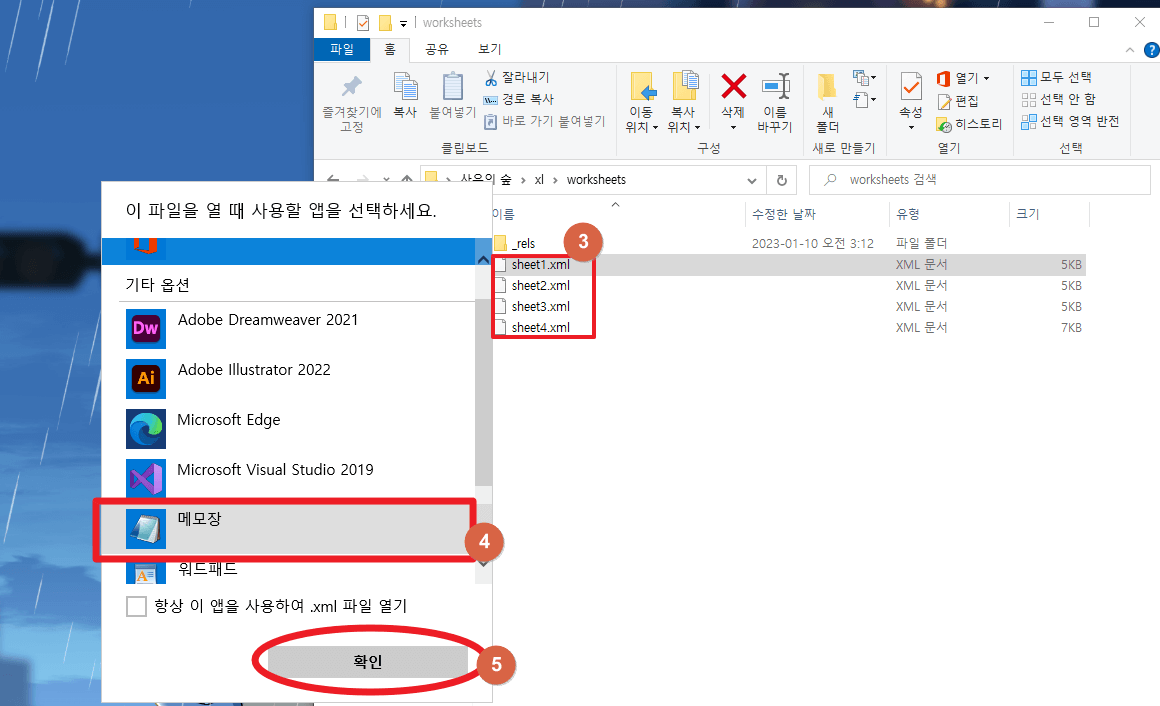Screen dimensions: 1160x706
Task: Click the address bar refresh icon
Action: click(780, 179)
